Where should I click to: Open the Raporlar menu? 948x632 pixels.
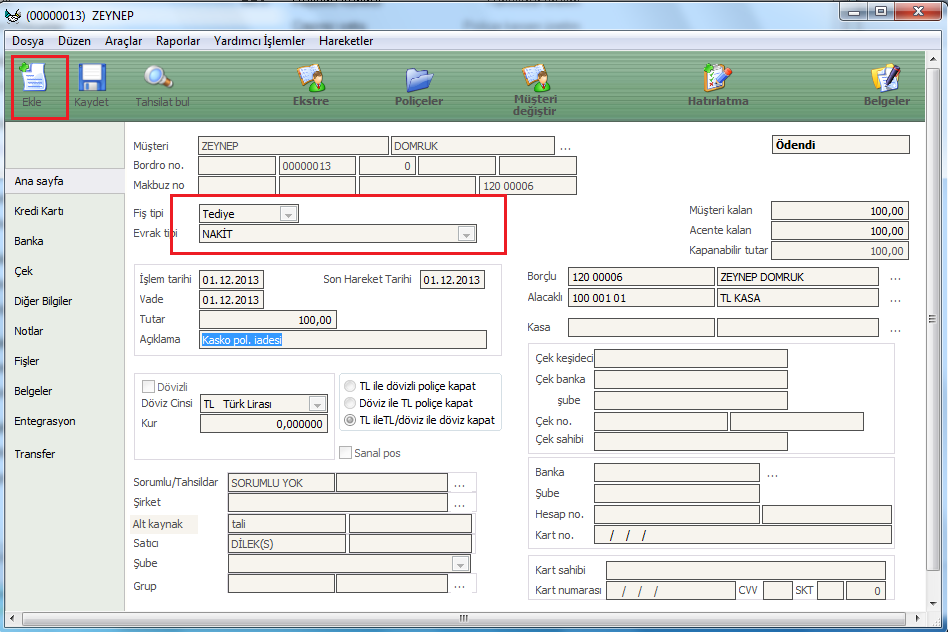(x=178, y=41)
